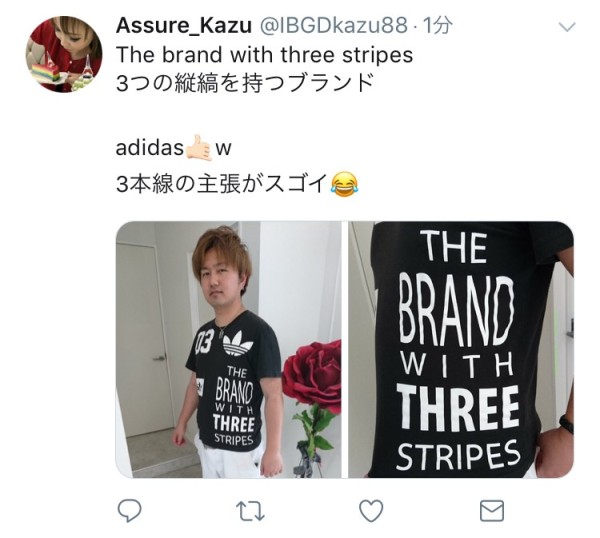Click the text line 'The brand with three stripes'
Viewport: 600px width, 538px height.
point(264,54)
